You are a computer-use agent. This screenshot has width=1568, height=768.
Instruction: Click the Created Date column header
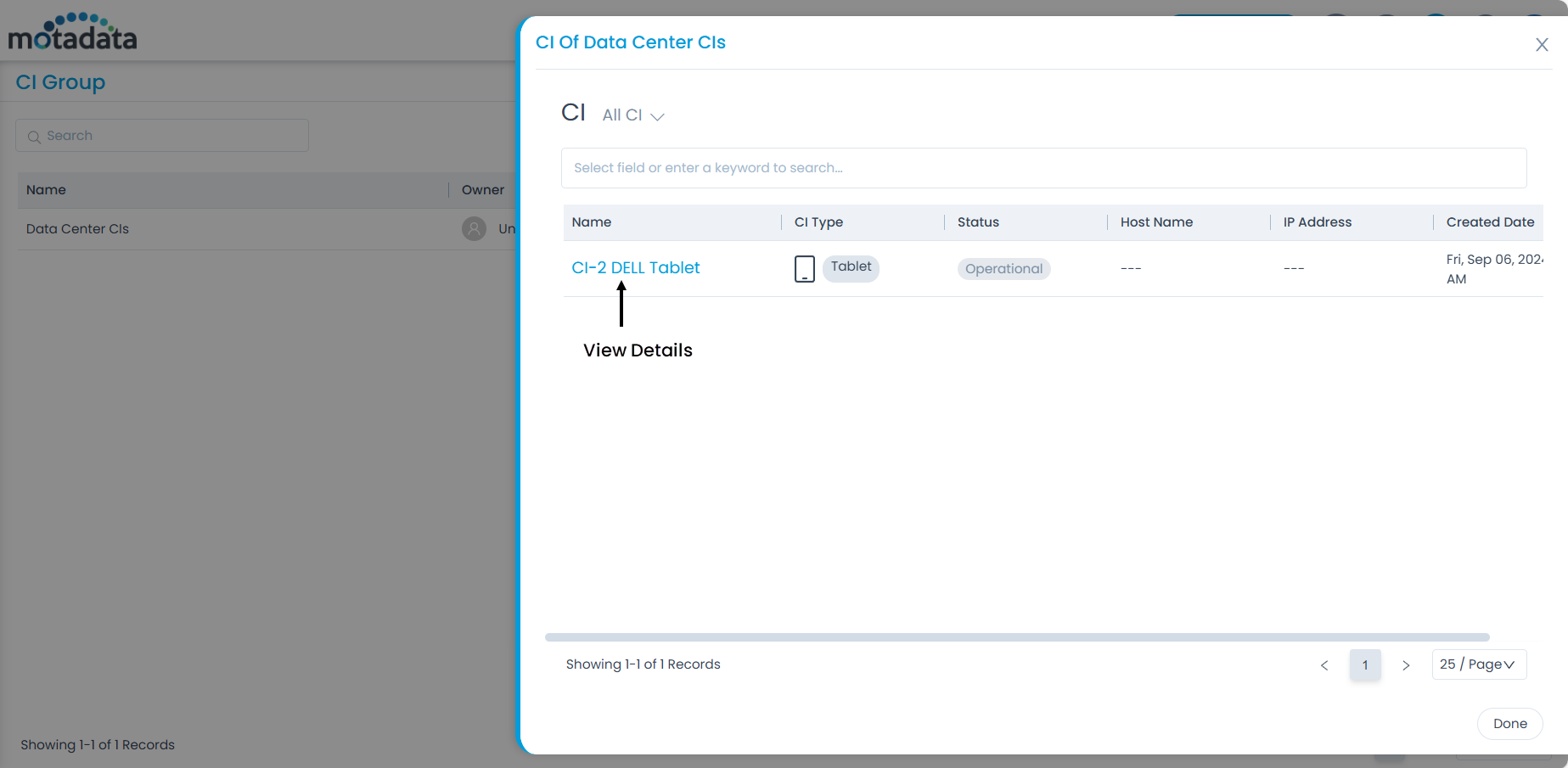click(x=1490, y=222)
